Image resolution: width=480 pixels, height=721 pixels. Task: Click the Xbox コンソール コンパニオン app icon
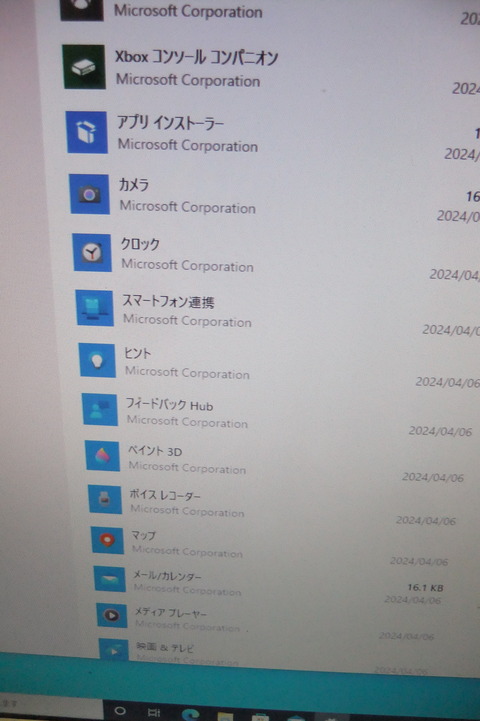pos(84,67)
